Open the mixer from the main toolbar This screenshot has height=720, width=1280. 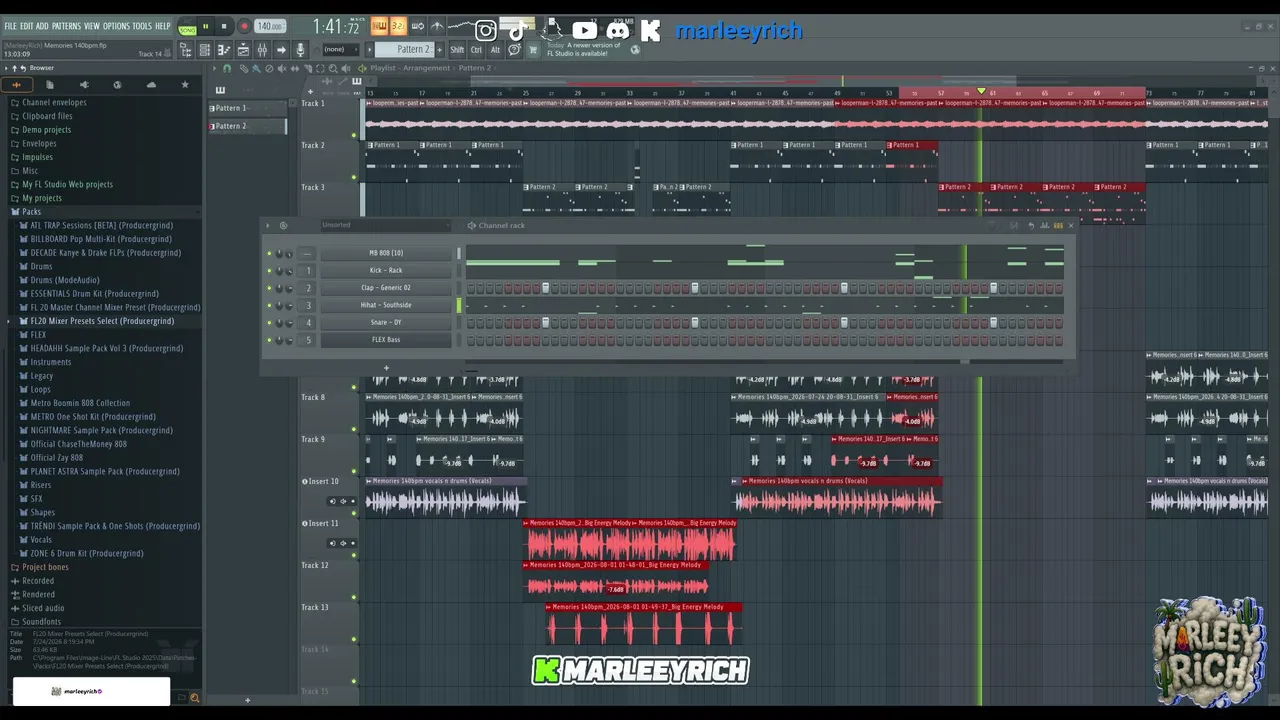262,50
